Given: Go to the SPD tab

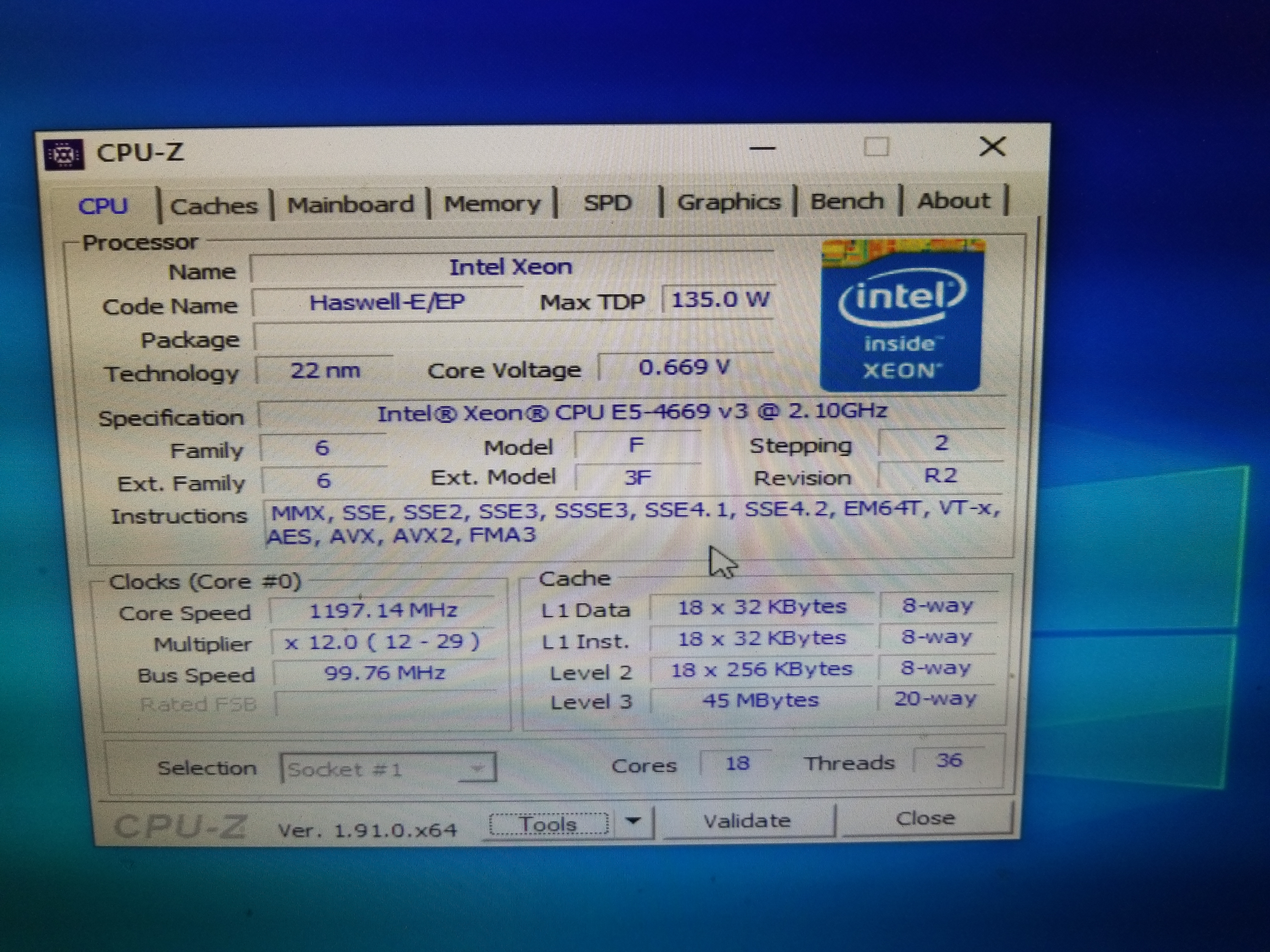Looking at the screenshot, I should point(608,202).
